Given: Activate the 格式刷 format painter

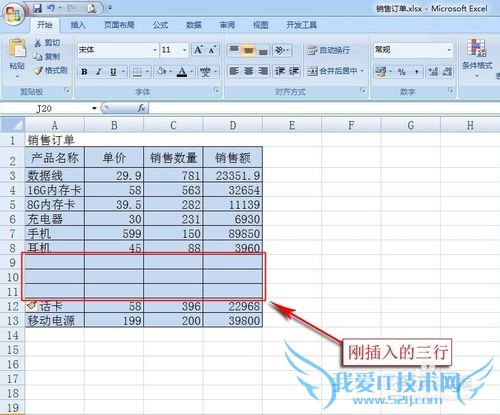Looking at the screenshot, I should point(51,70).
